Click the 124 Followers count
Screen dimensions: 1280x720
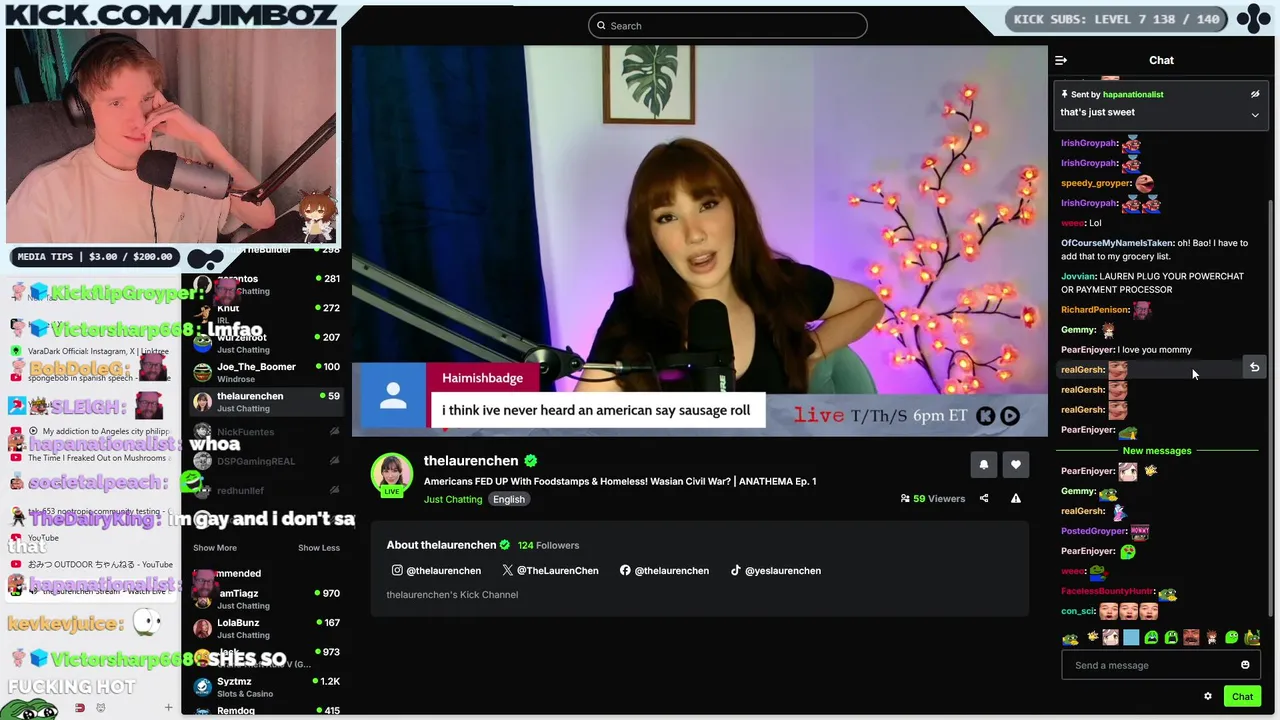(x=548, y=545)
